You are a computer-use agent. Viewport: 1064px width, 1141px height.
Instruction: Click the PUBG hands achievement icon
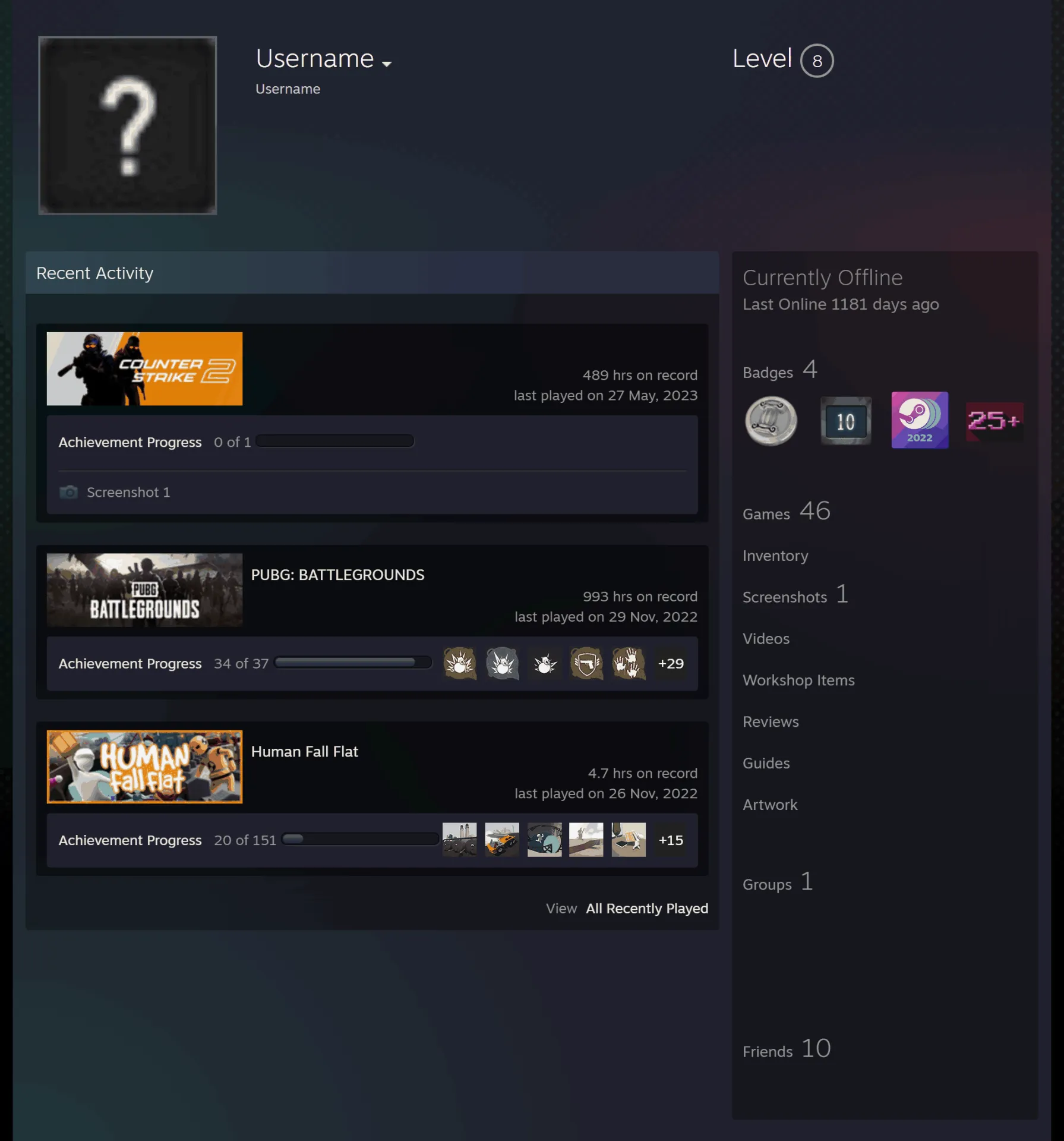629,663
